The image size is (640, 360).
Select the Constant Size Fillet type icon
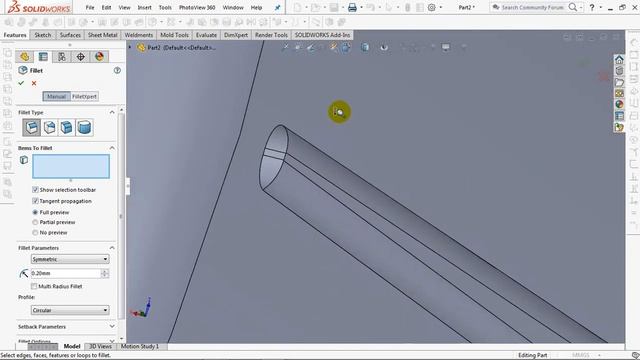tap(32, 127)
